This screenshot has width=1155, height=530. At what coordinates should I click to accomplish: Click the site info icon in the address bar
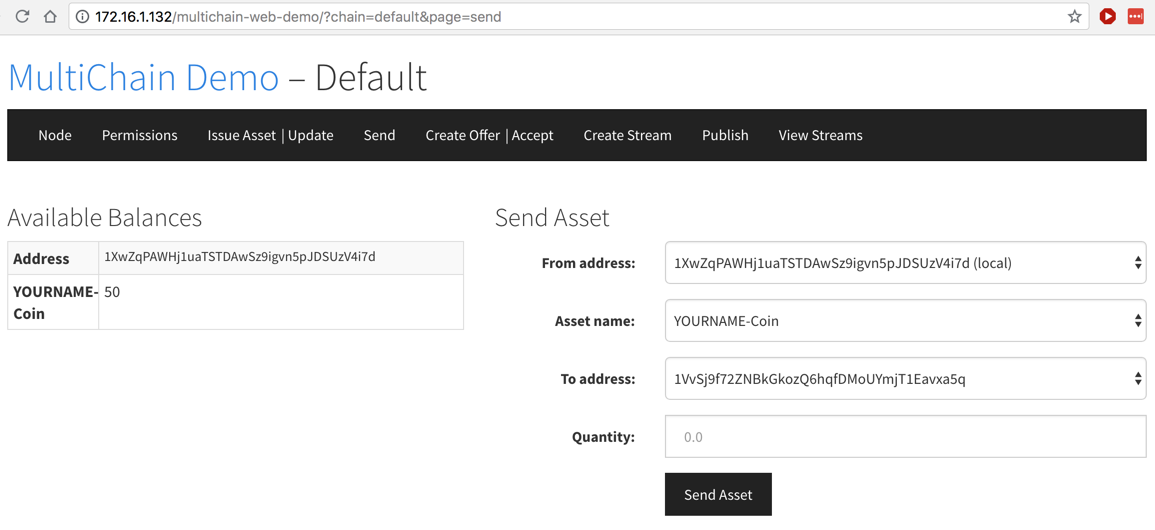pos(83,17)
